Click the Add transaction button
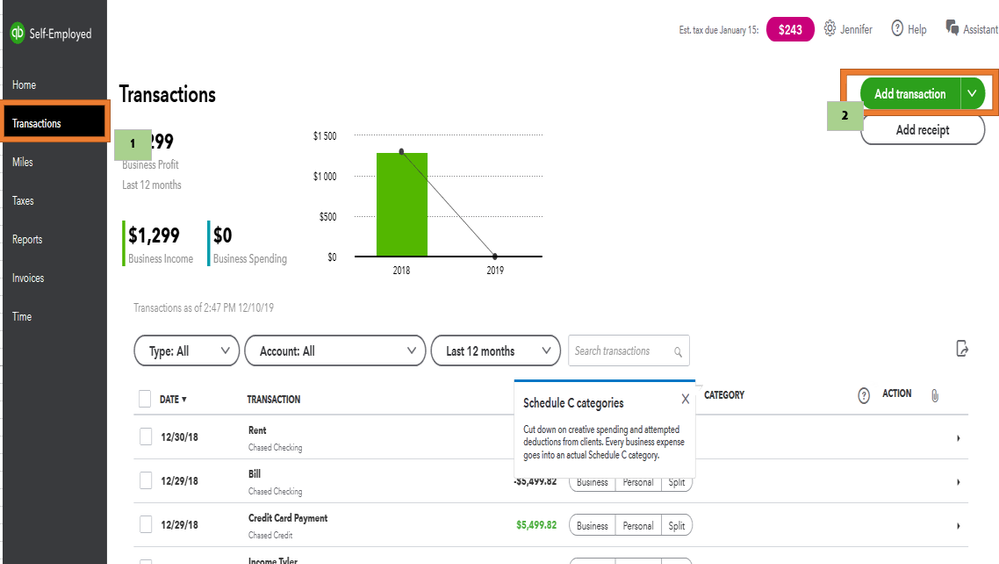Viewport: 999px width, 564px height. 909,94
